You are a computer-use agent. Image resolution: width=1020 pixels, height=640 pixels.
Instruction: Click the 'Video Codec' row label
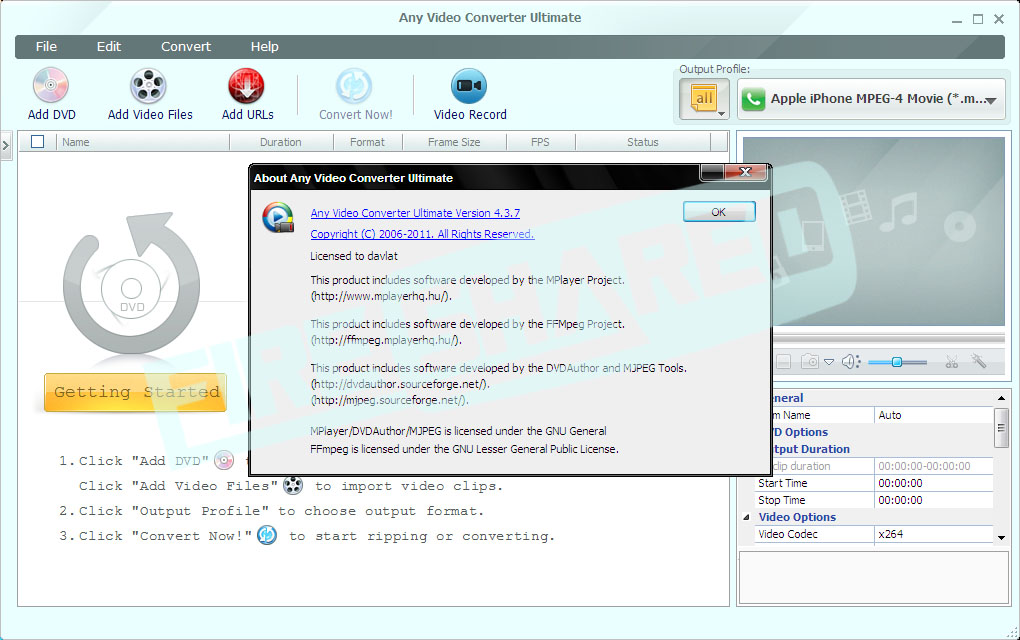click(788, 534)
